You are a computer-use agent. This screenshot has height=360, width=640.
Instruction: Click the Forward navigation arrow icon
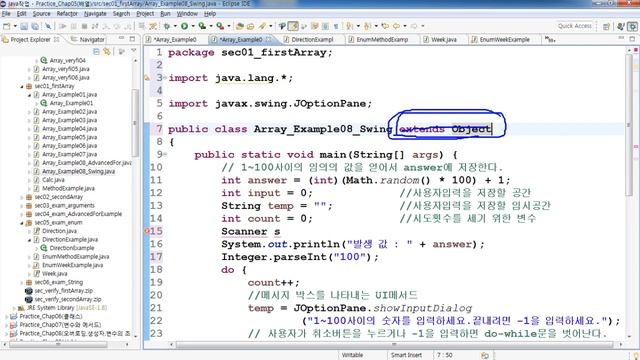[414, 26]
